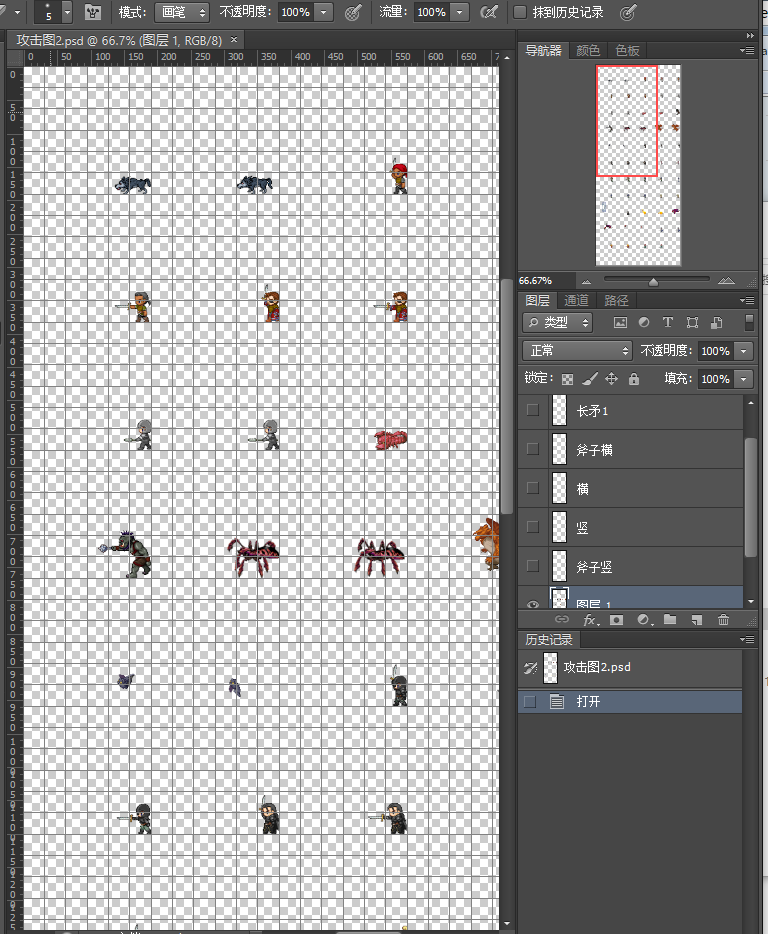
Task: Open the layer 不透明度 dropdown arrow
Action: pos(744,351)
